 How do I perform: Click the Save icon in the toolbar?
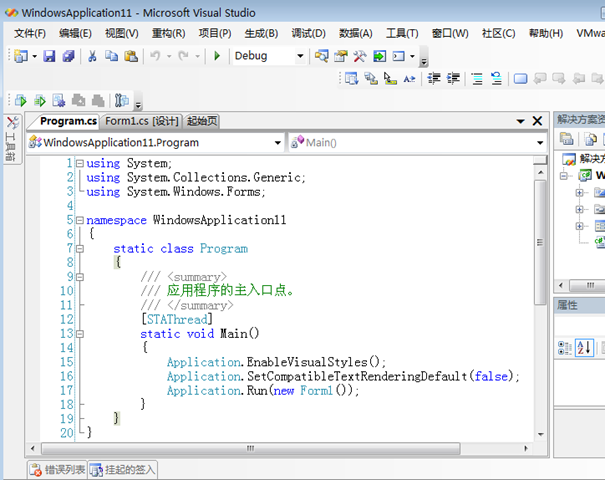point(48,56)
